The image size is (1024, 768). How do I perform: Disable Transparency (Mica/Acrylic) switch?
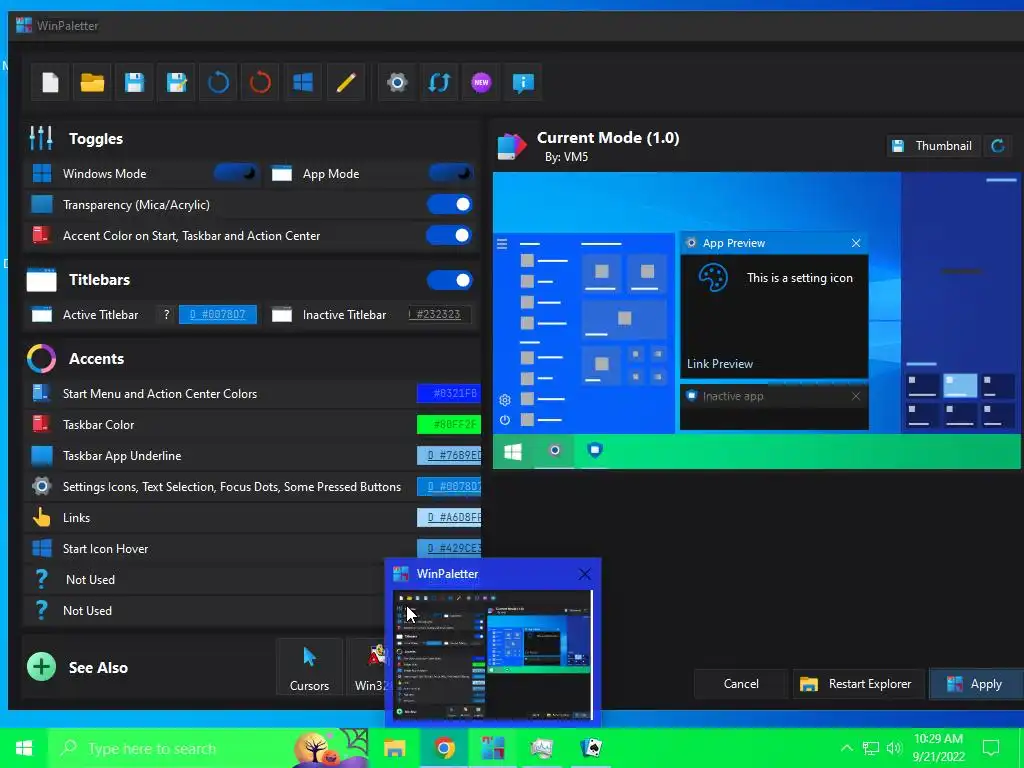click(449, 204)
